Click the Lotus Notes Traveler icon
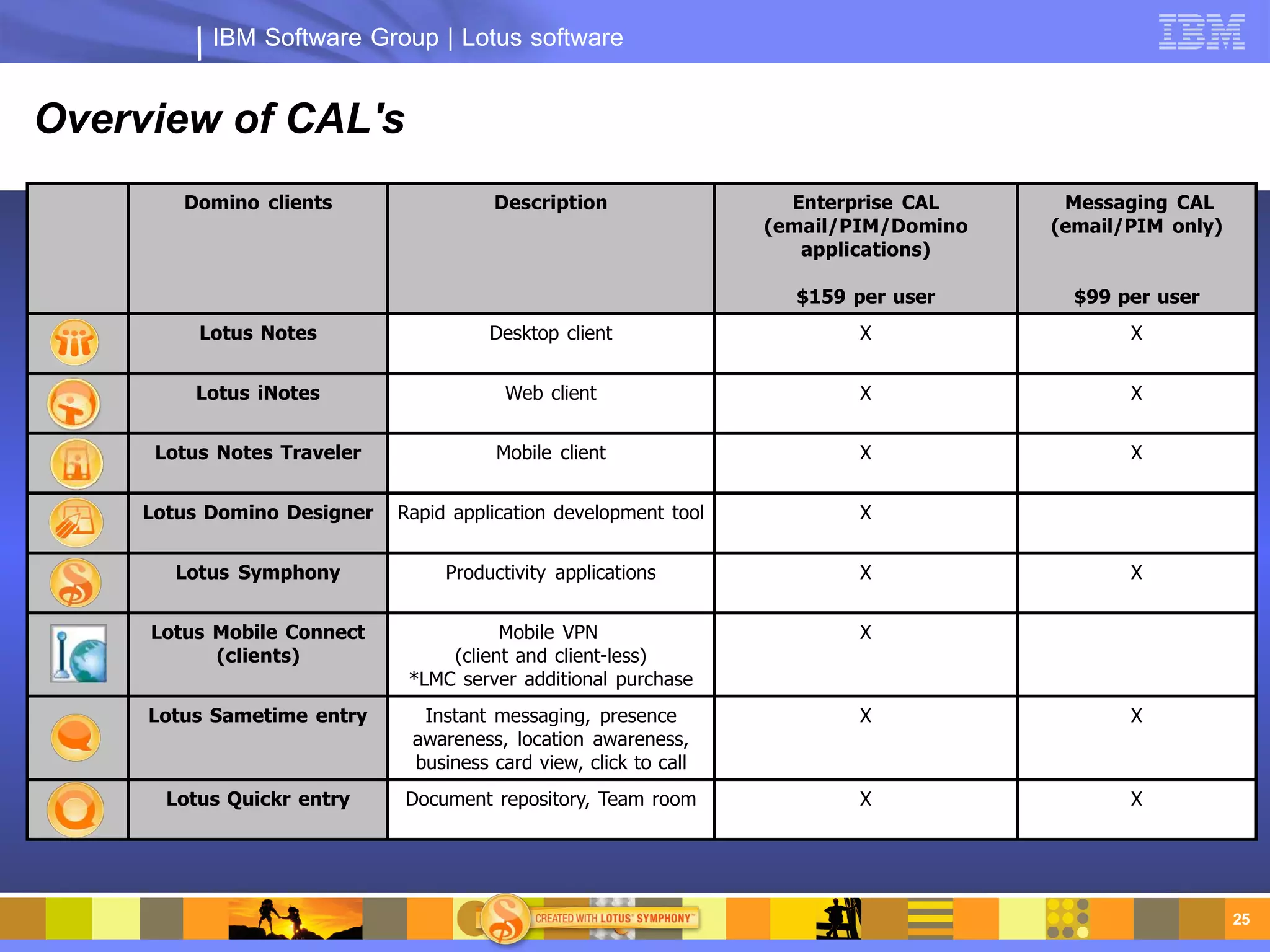The width and height of the screenshot is (1270, 952). (x=76, y=464)
